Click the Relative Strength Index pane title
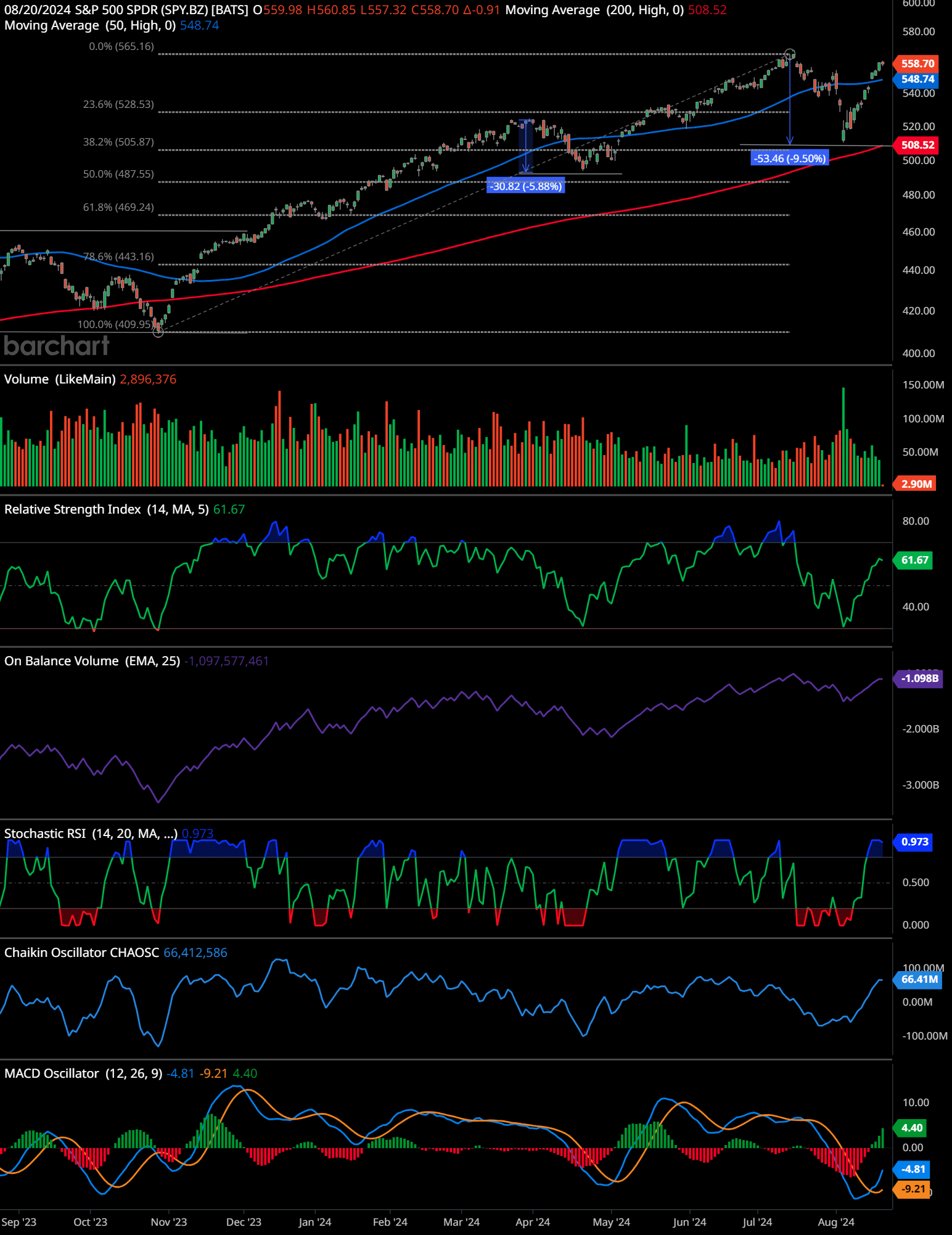 [107, 509]
